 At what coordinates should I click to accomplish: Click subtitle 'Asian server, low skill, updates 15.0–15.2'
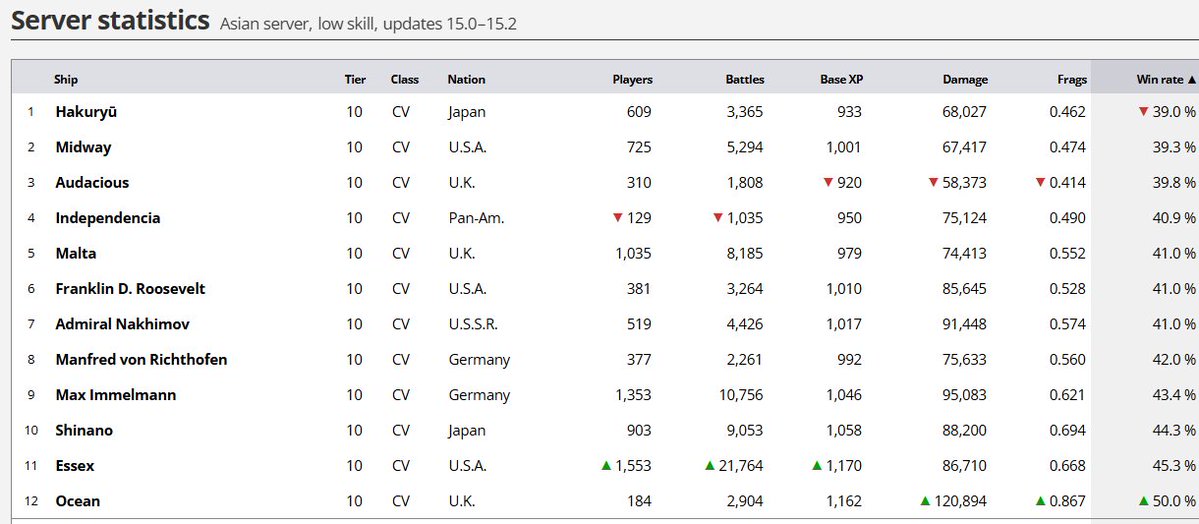click(x=369, y=24)
